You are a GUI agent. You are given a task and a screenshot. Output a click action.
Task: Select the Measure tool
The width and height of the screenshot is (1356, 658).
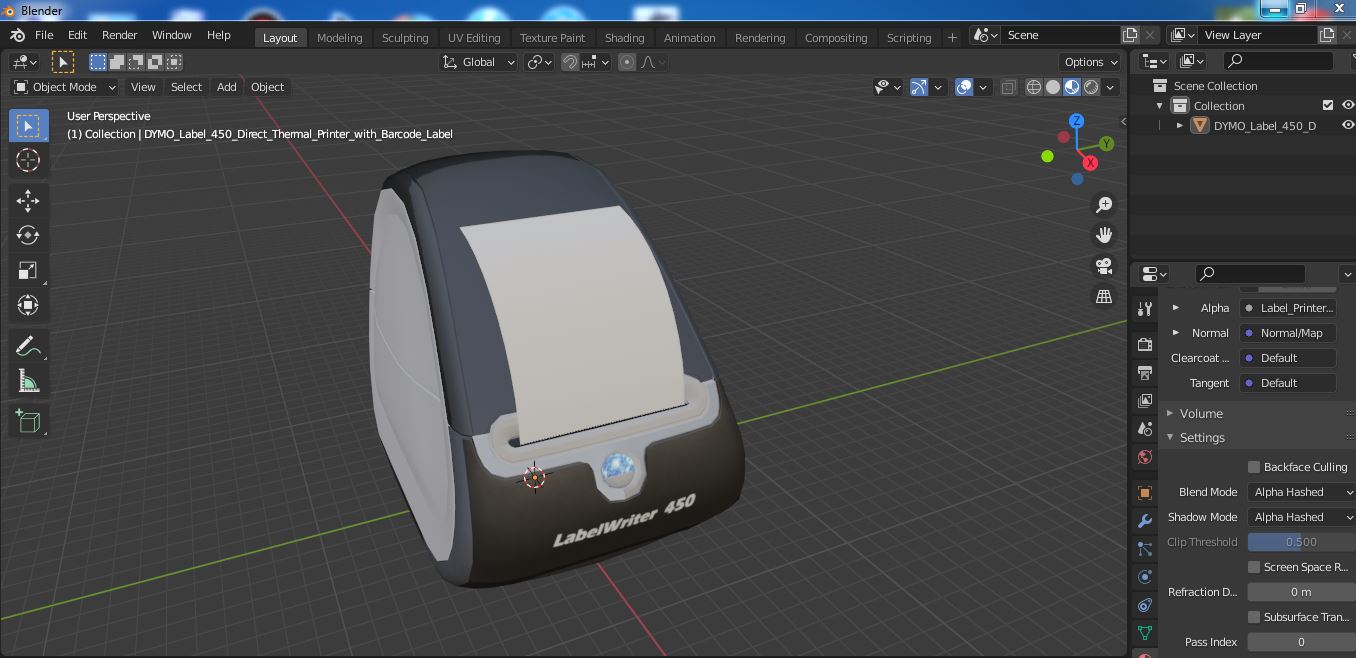(28, 381)
